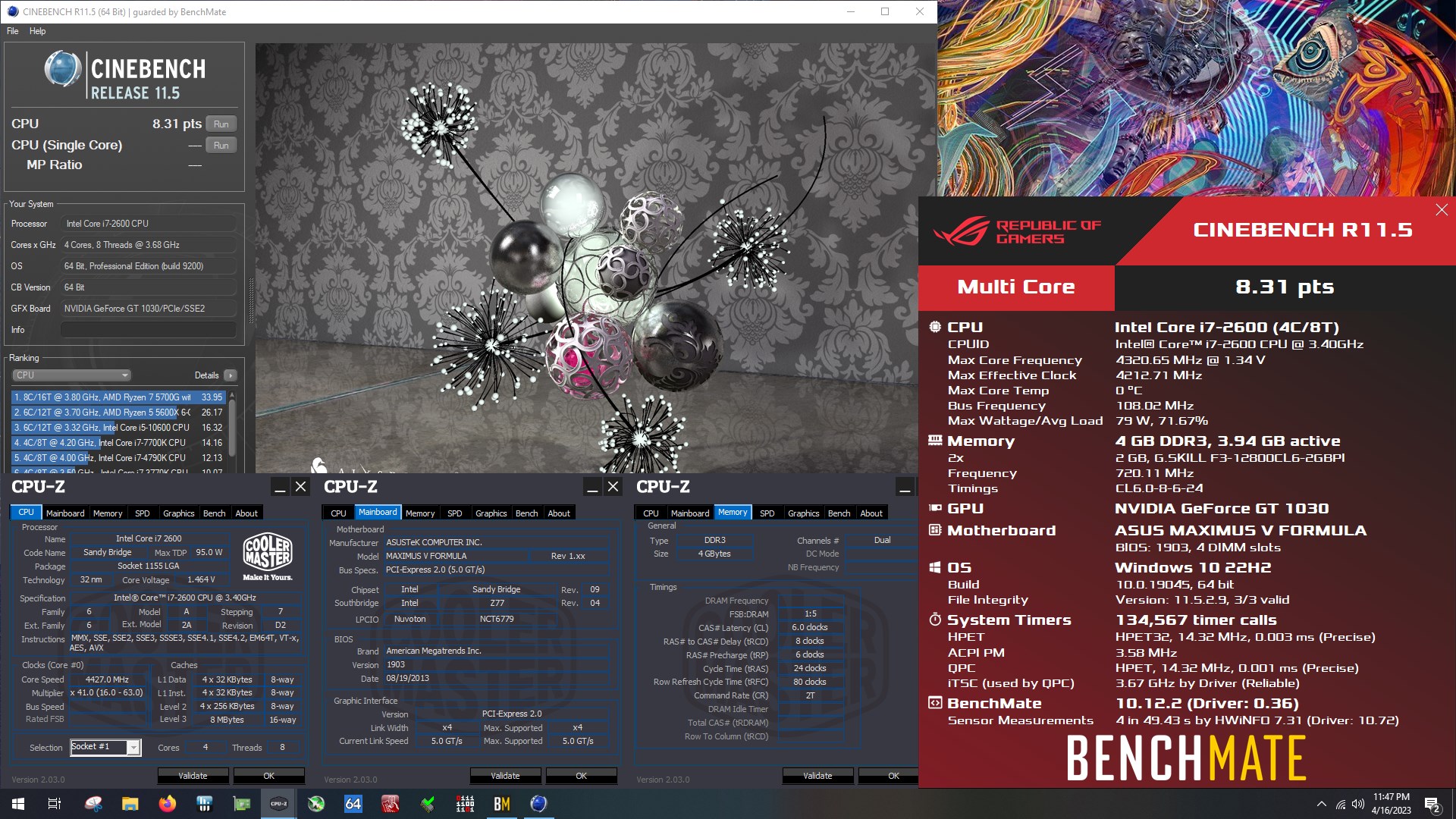Click the Cooler Master logo in CPU-Z
Viewport: 1456px width, 819px height.
pyautogui.click(x=267, y=557)
